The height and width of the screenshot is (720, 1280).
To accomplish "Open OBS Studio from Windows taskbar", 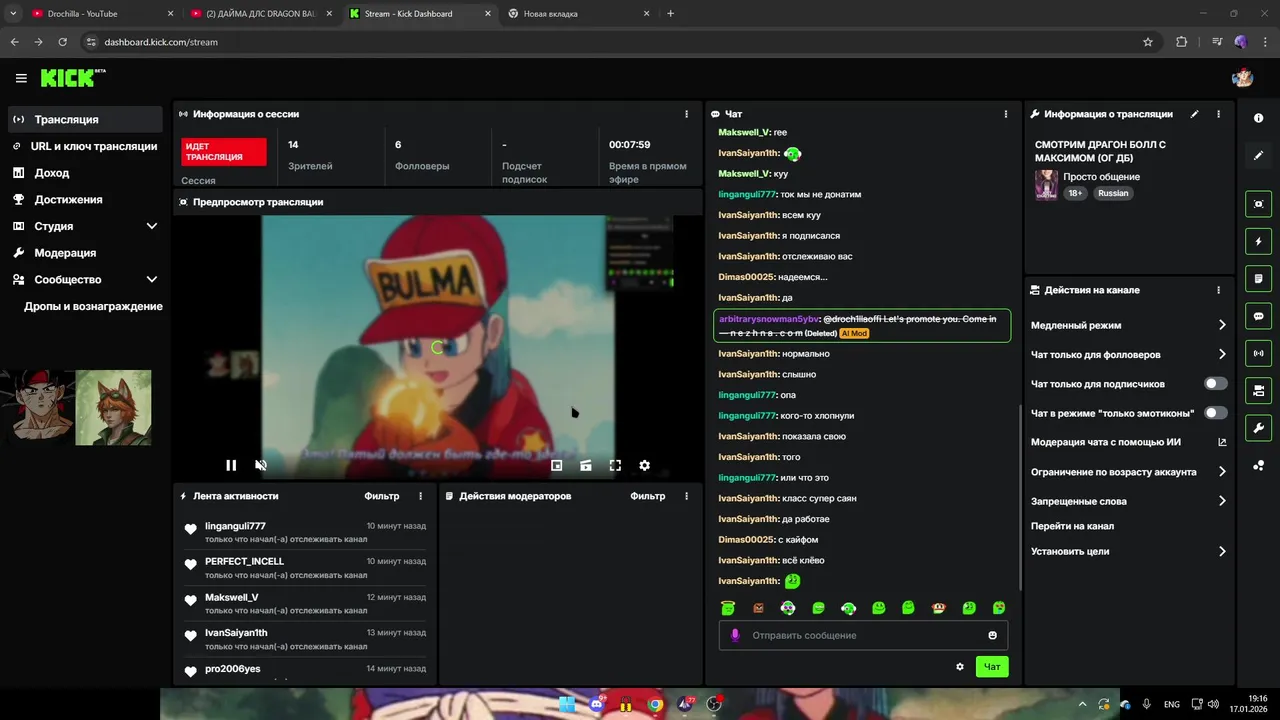I will coord(714,704).
